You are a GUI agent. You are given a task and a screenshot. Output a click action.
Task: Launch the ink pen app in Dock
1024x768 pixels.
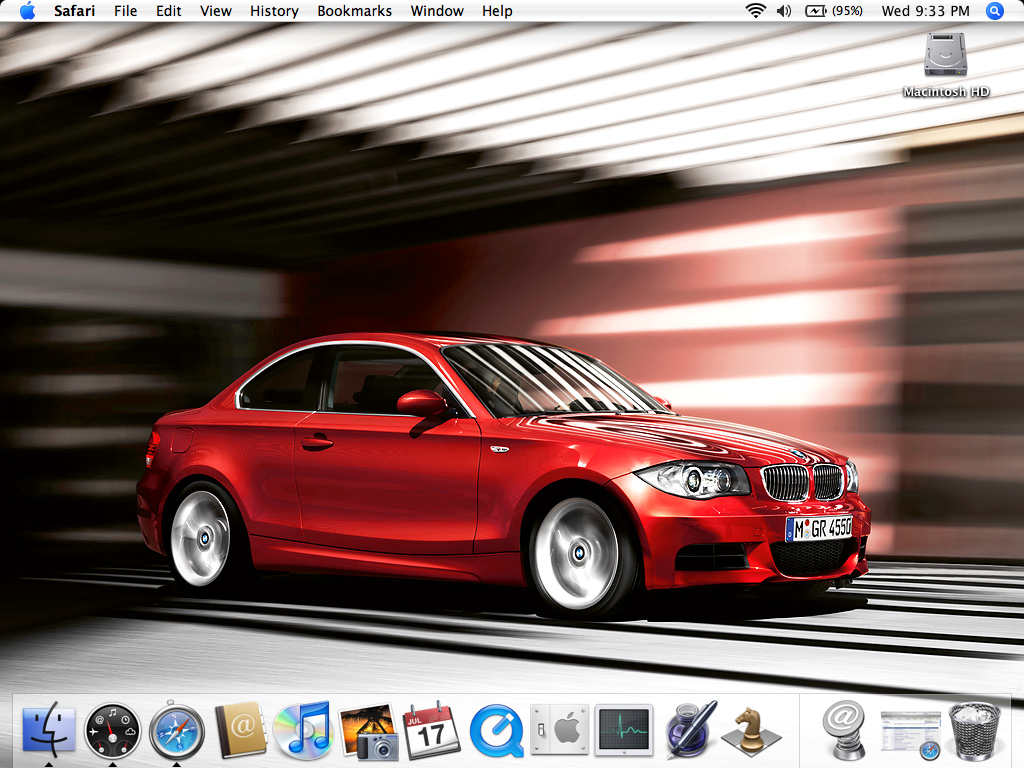pyautogui.click(x=690, y=729)
